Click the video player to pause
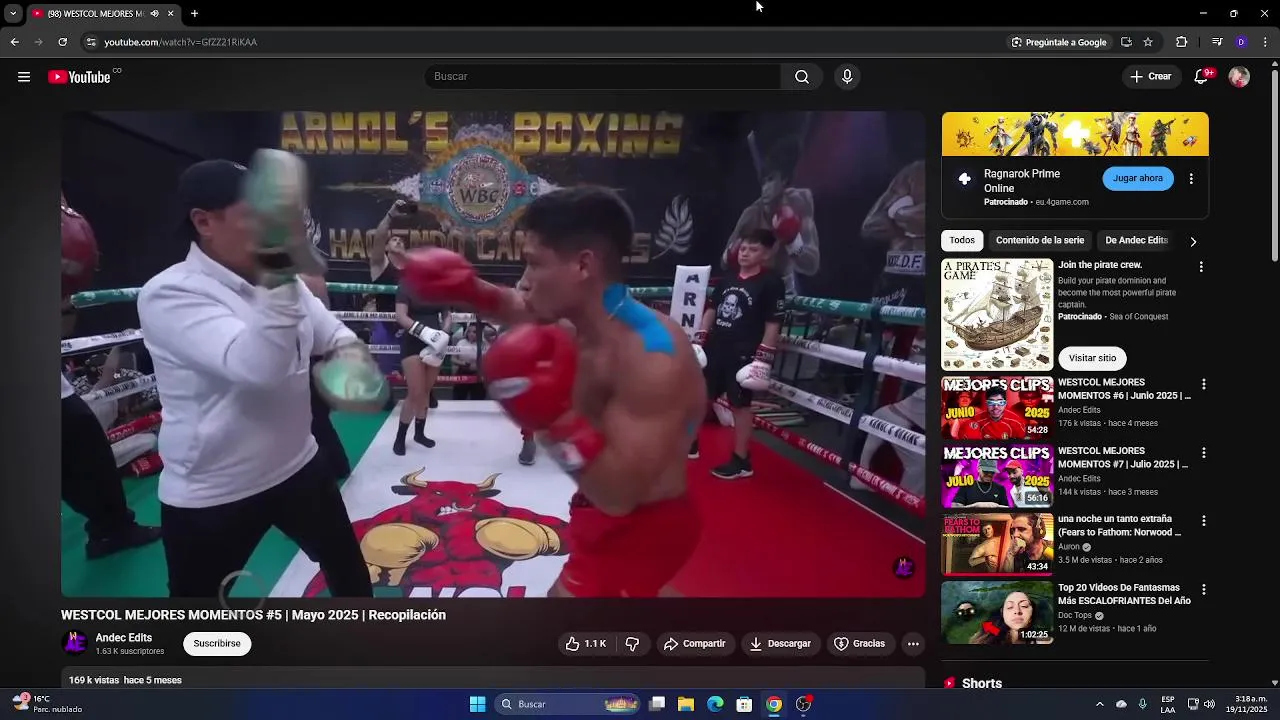The height and width of the screenshot is (720, 1280). 493,354
